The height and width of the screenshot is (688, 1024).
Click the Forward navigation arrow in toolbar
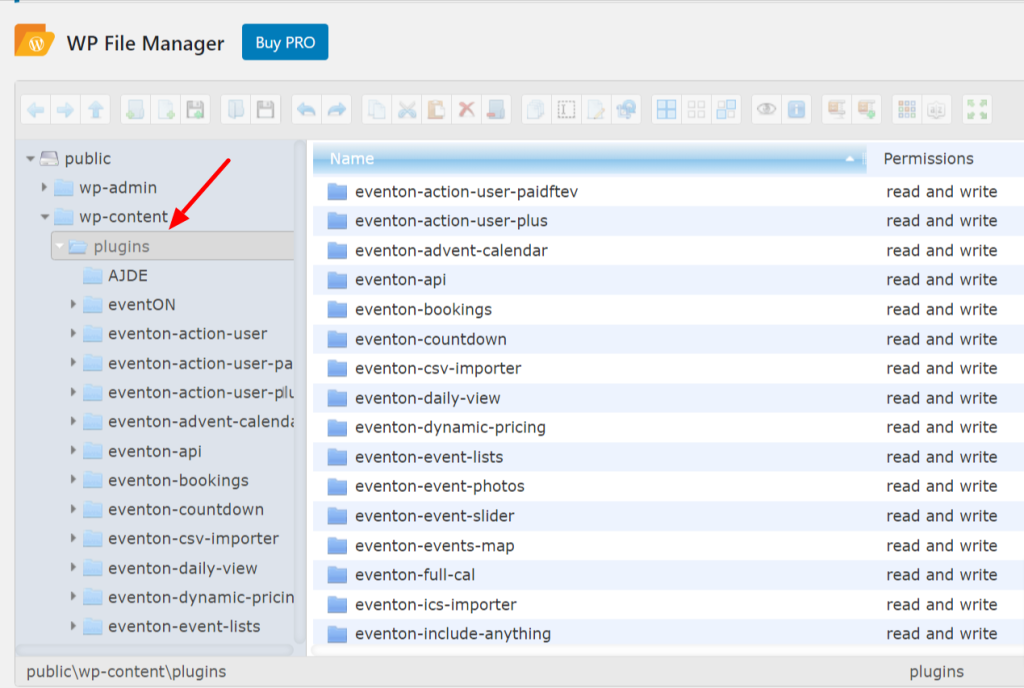[65, 110]
